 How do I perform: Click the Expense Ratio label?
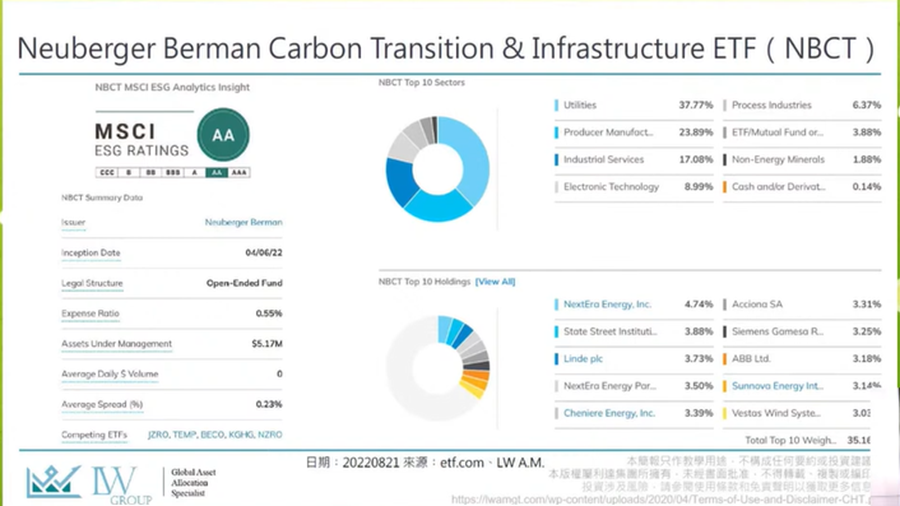tap(90, 314)
